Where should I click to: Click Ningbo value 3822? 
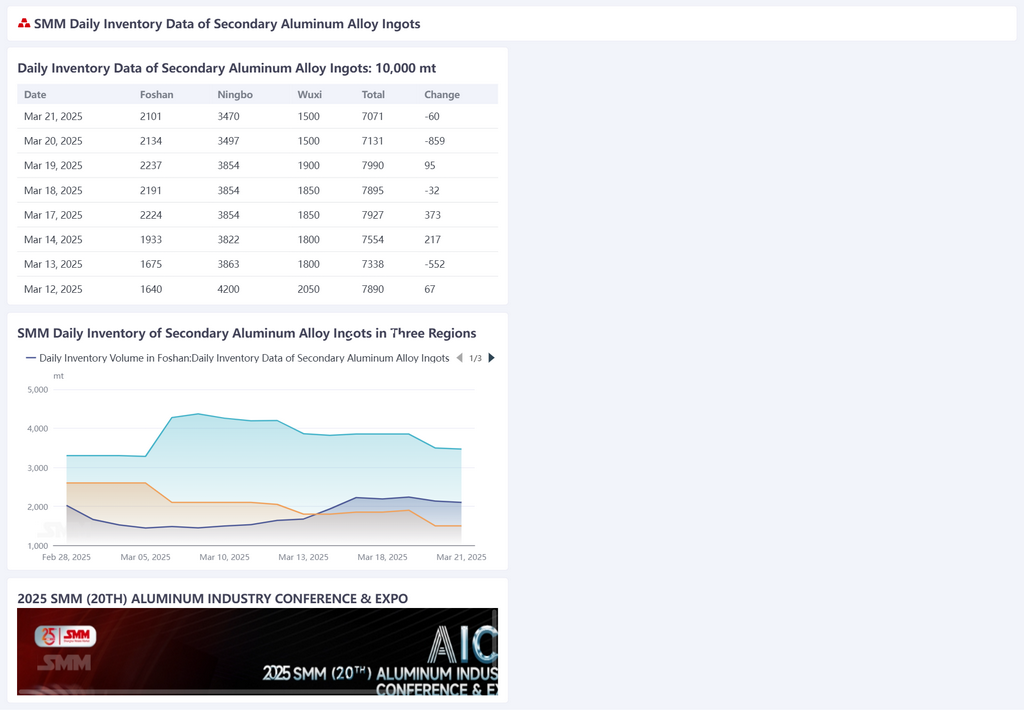coord(229,240)
